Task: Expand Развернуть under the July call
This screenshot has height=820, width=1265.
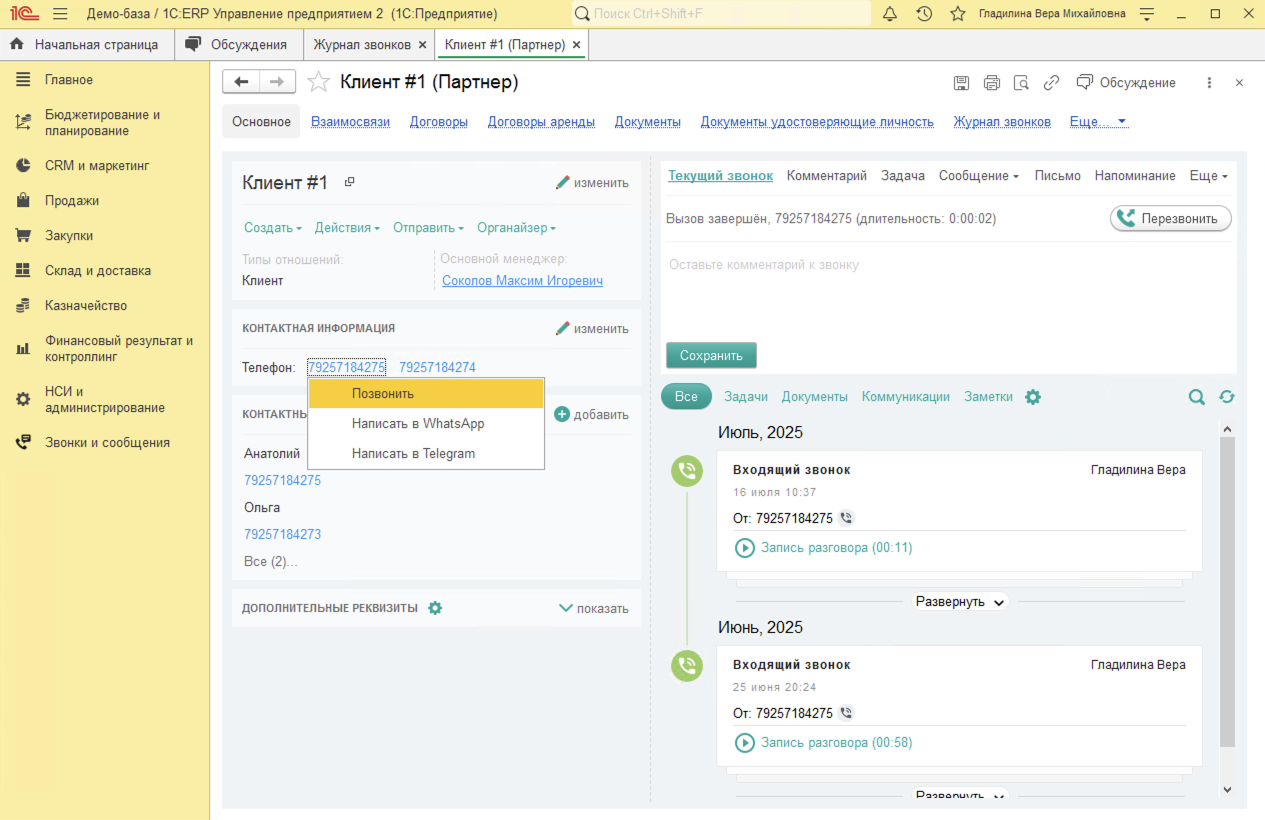Action: 960,602
